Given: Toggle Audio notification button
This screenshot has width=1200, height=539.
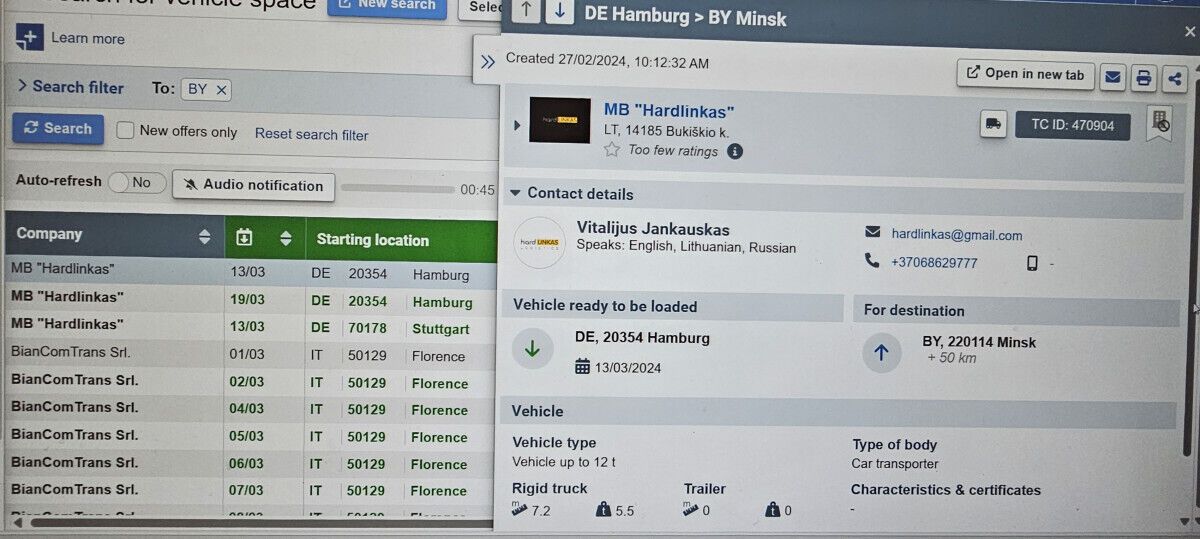Looking at the screenshot, I should 254,185.
